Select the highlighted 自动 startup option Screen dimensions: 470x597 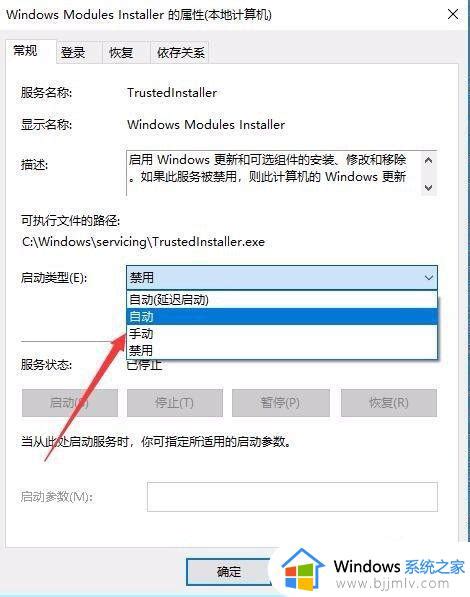(281, 317)
